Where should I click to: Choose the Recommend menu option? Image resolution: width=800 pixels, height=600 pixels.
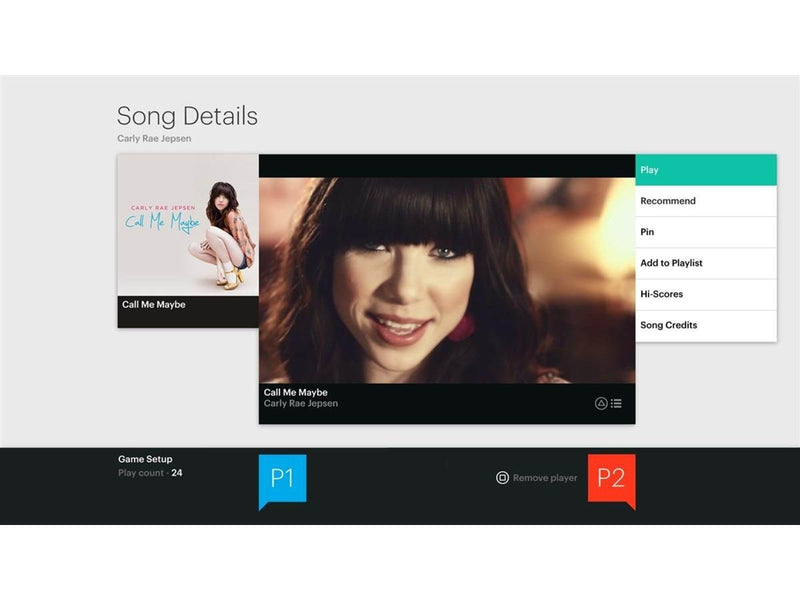coord(706,201)
